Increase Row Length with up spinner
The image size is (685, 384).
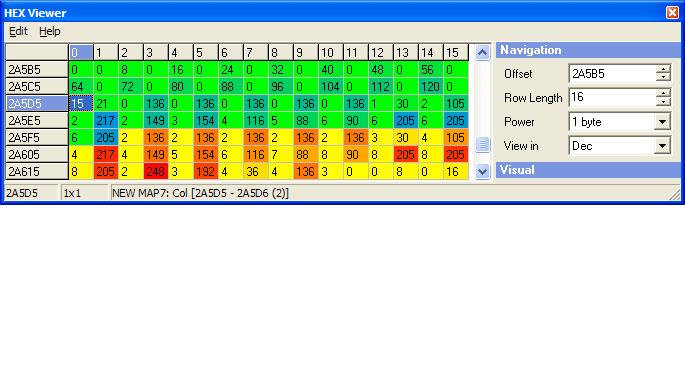click(x=663, y=93)
